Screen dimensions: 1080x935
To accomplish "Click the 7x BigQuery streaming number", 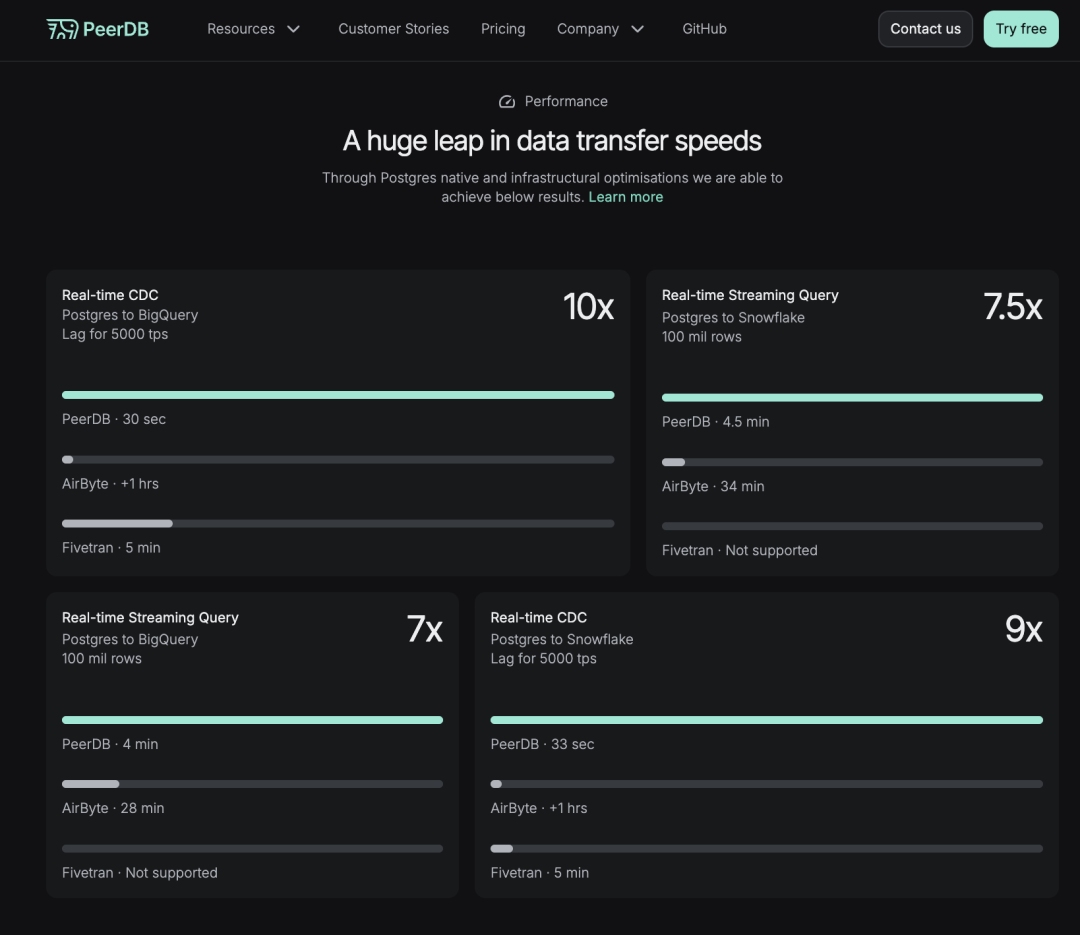I will [424, 629].
